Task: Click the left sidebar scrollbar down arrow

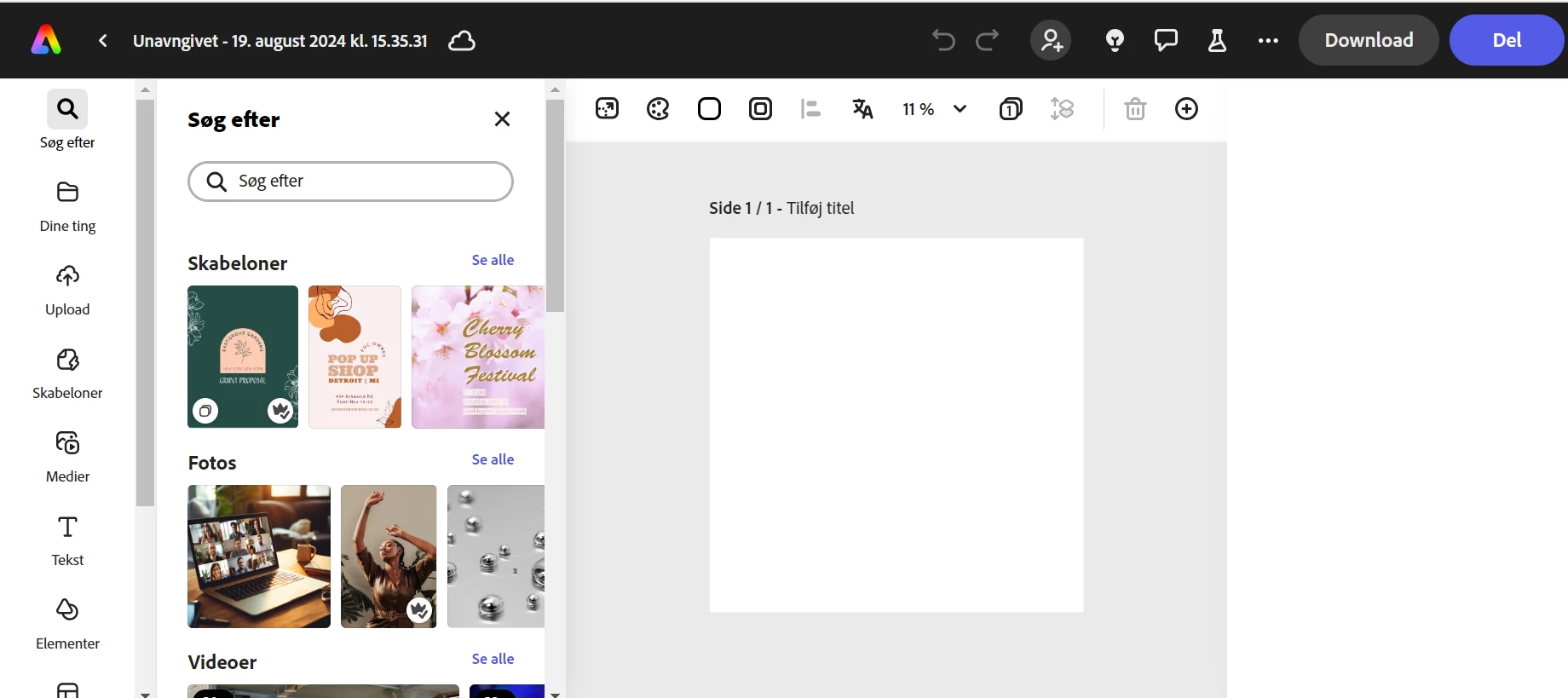Action: coord(145,693)
